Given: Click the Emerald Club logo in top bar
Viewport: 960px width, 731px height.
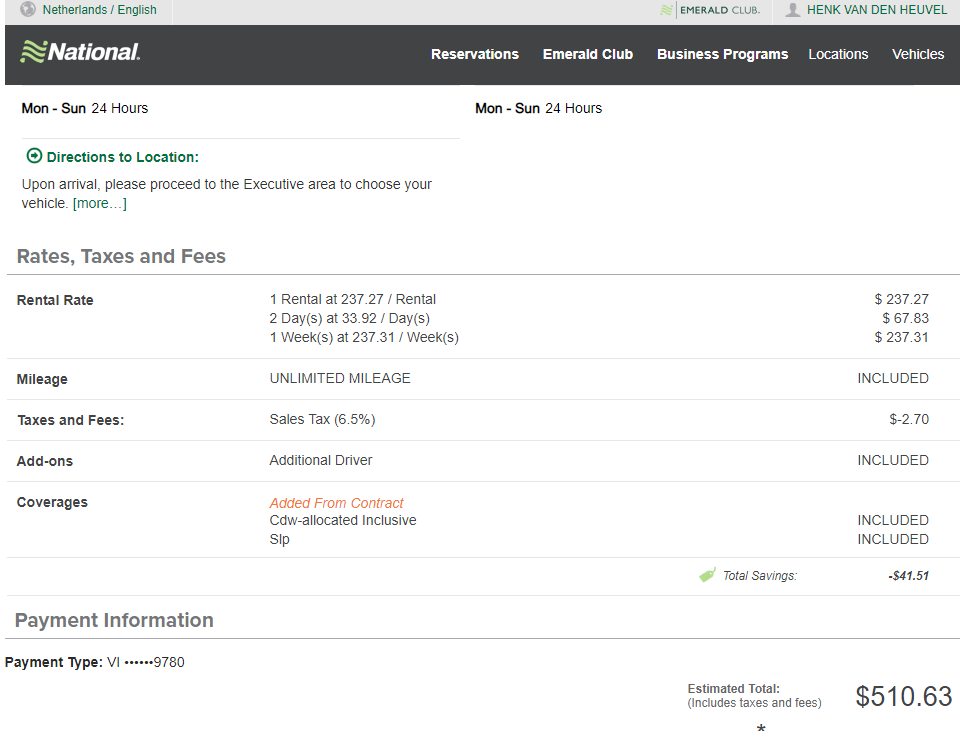Looking at the screenshot, I should tap(710, 10).
